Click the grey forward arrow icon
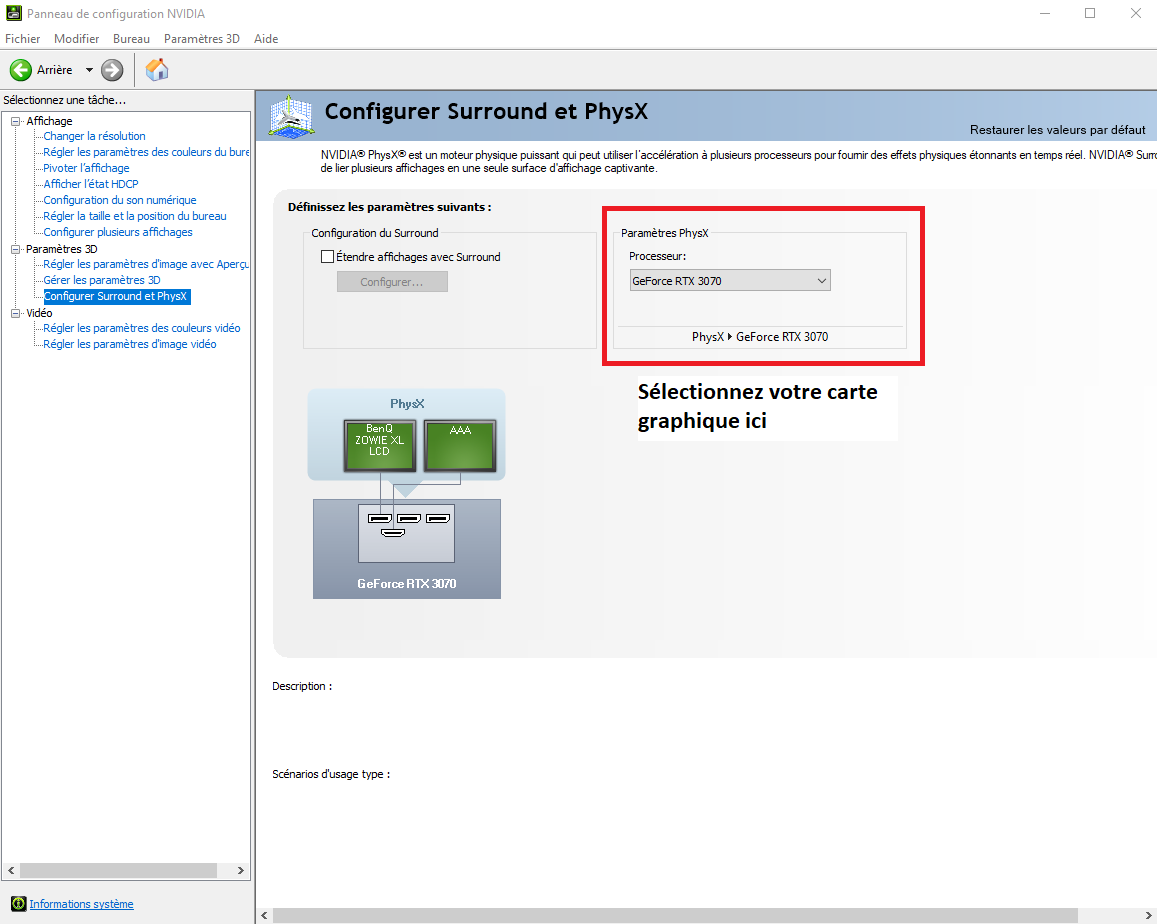 pyautogui.click(x=112, y=70)
